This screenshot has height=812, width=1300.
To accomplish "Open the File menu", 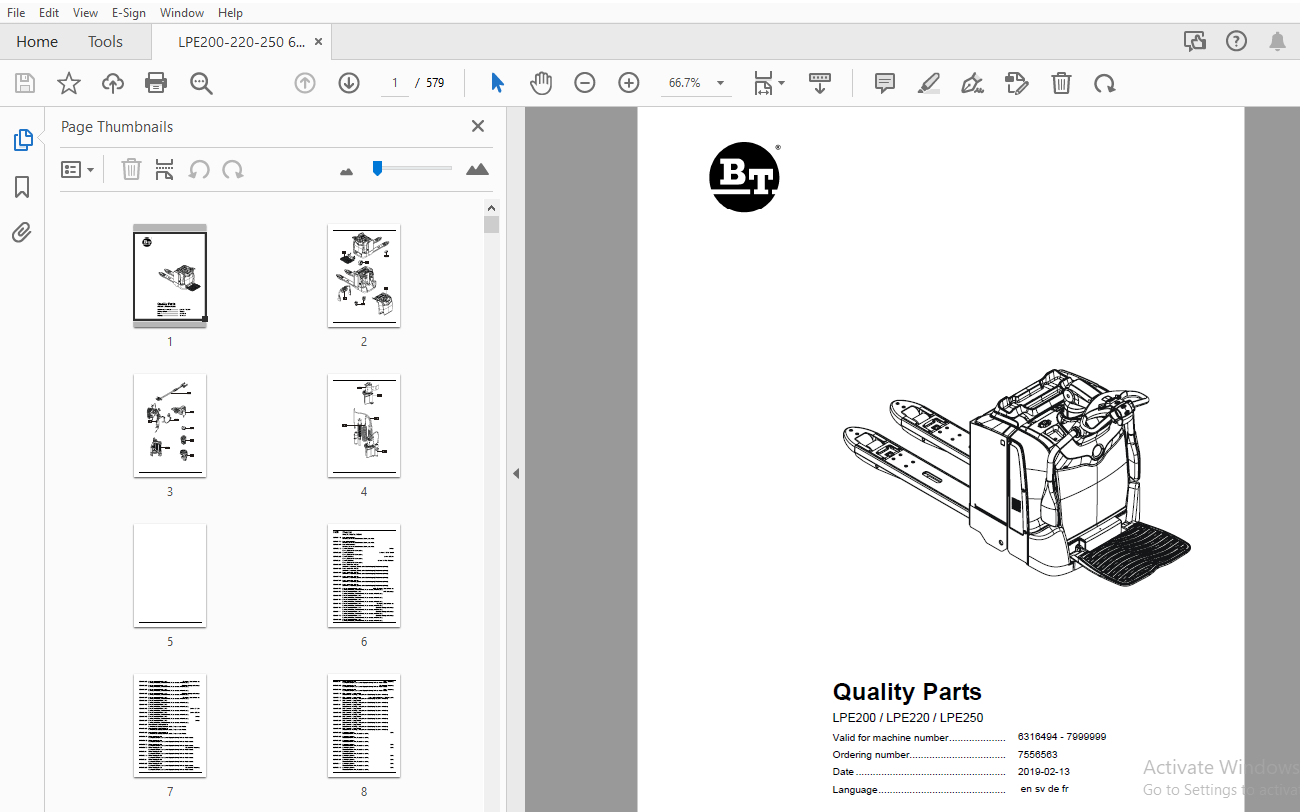I will [16, 13].
